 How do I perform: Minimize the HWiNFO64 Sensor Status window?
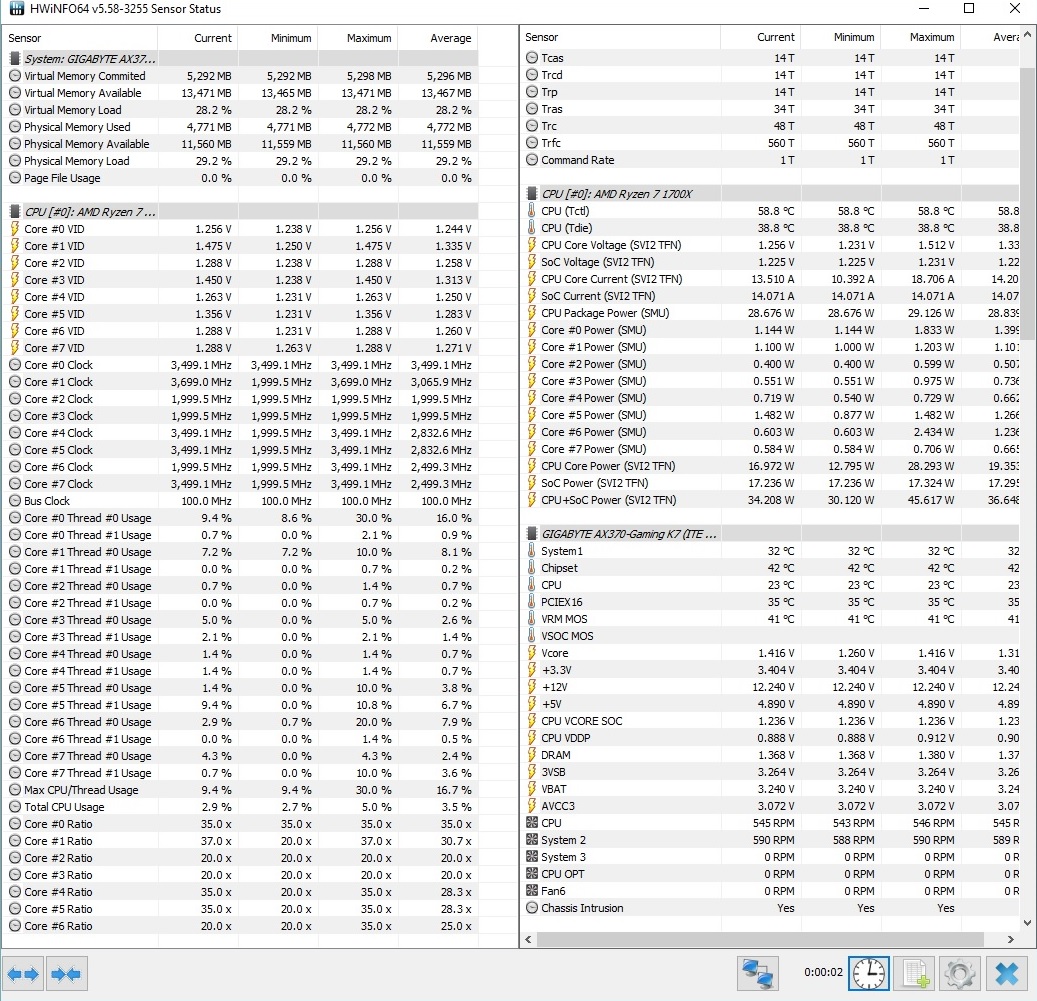[924, 9]
